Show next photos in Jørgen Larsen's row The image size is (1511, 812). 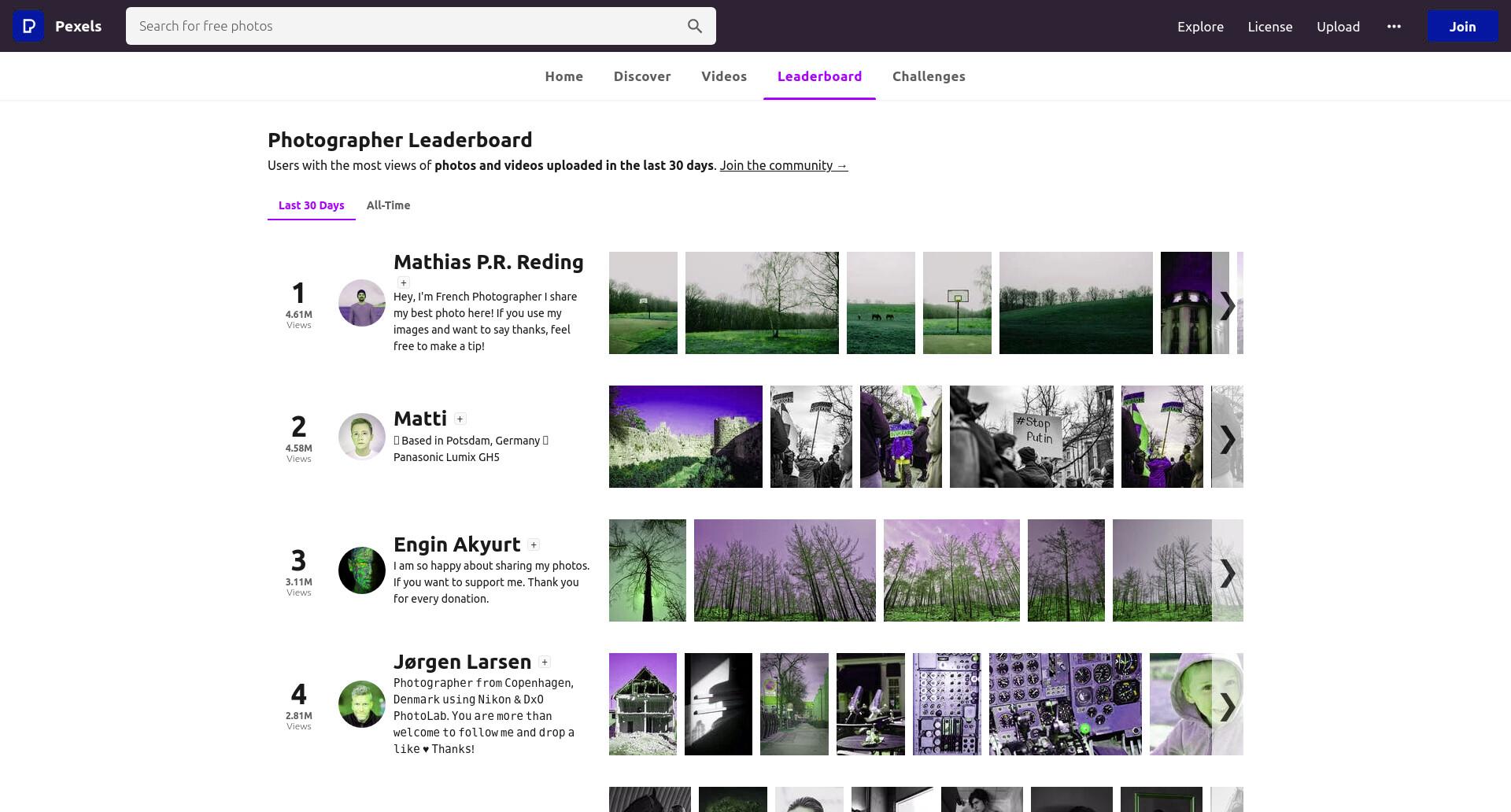pos(1228,707)
